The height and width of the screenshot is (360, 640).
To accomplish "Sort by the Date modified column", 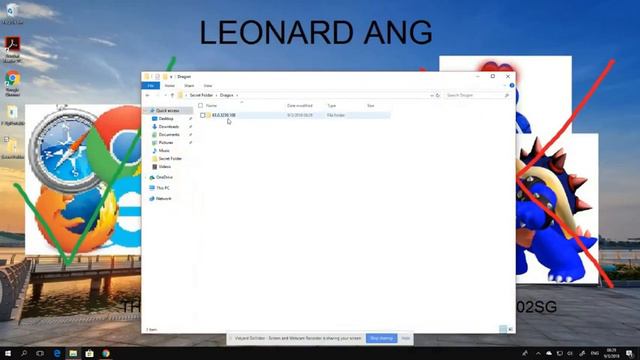I will pyautogui.click(x=300, y=105).
